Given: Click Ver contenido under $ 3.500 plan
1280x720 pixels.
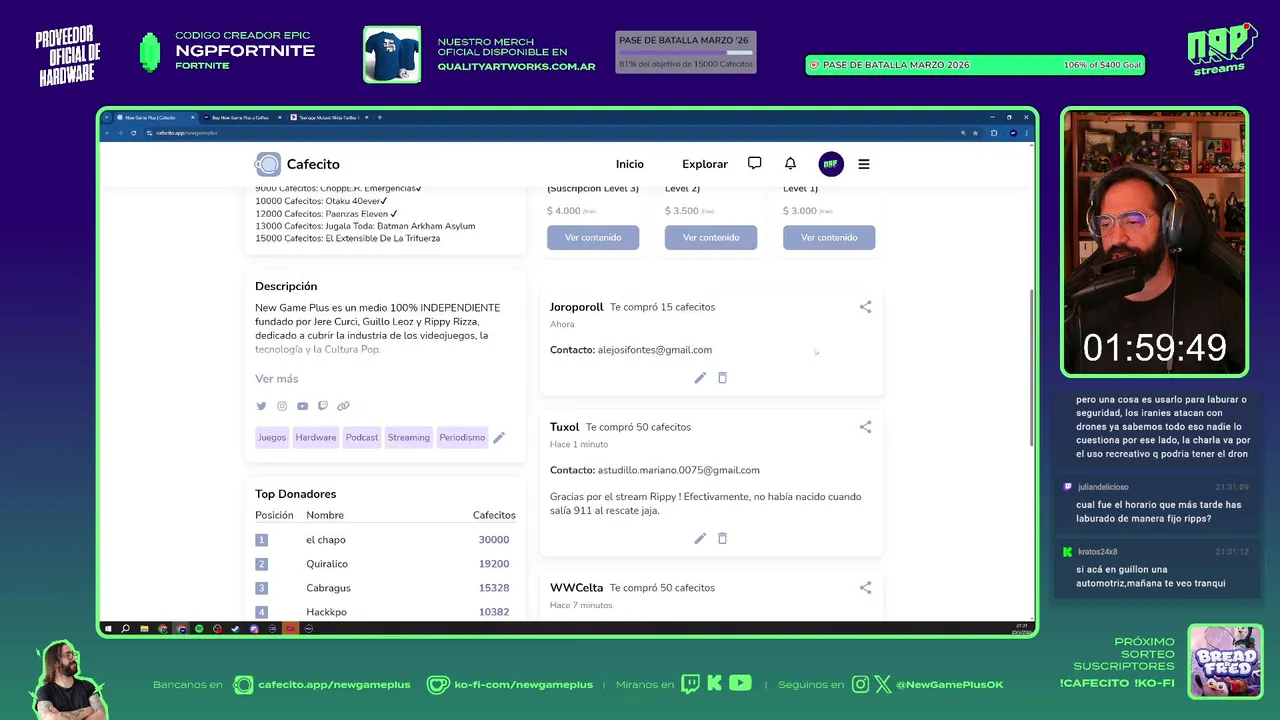Looking at the screenshot, I should pyautogui.click(x=711, y=237).
